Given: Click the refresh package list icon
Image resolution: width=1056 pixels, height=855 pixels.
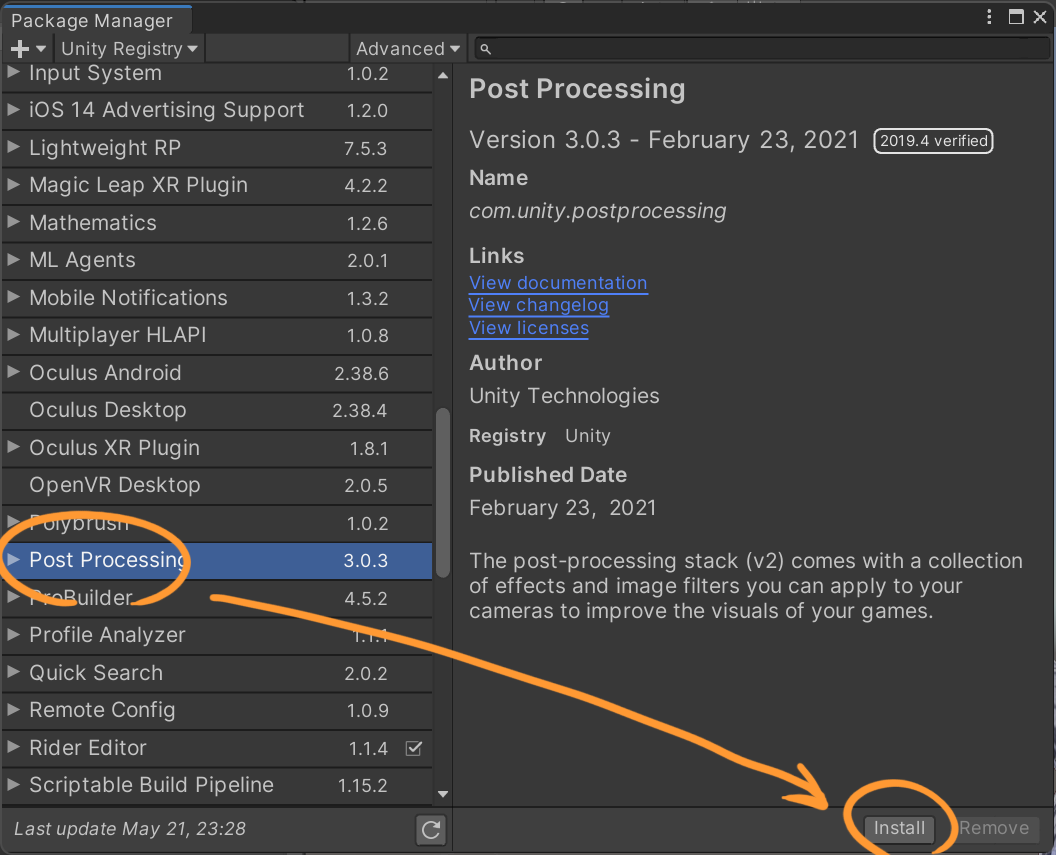Looking at the screenshot, I should click(x=431, y=829).
